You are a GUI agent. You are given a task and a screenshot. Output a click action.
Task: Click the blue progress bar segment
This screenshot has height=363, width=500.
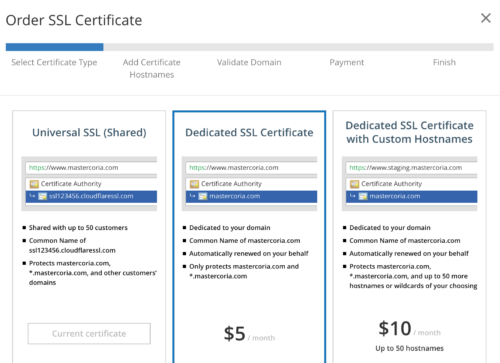(x=54, y=47)
